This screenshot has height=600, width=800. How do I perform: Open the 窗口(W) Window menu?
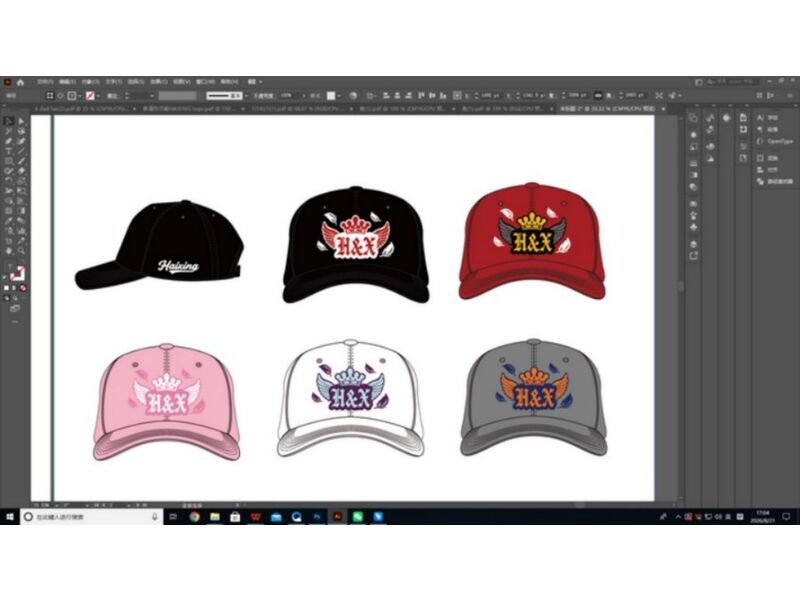click(x=205, y=82)
